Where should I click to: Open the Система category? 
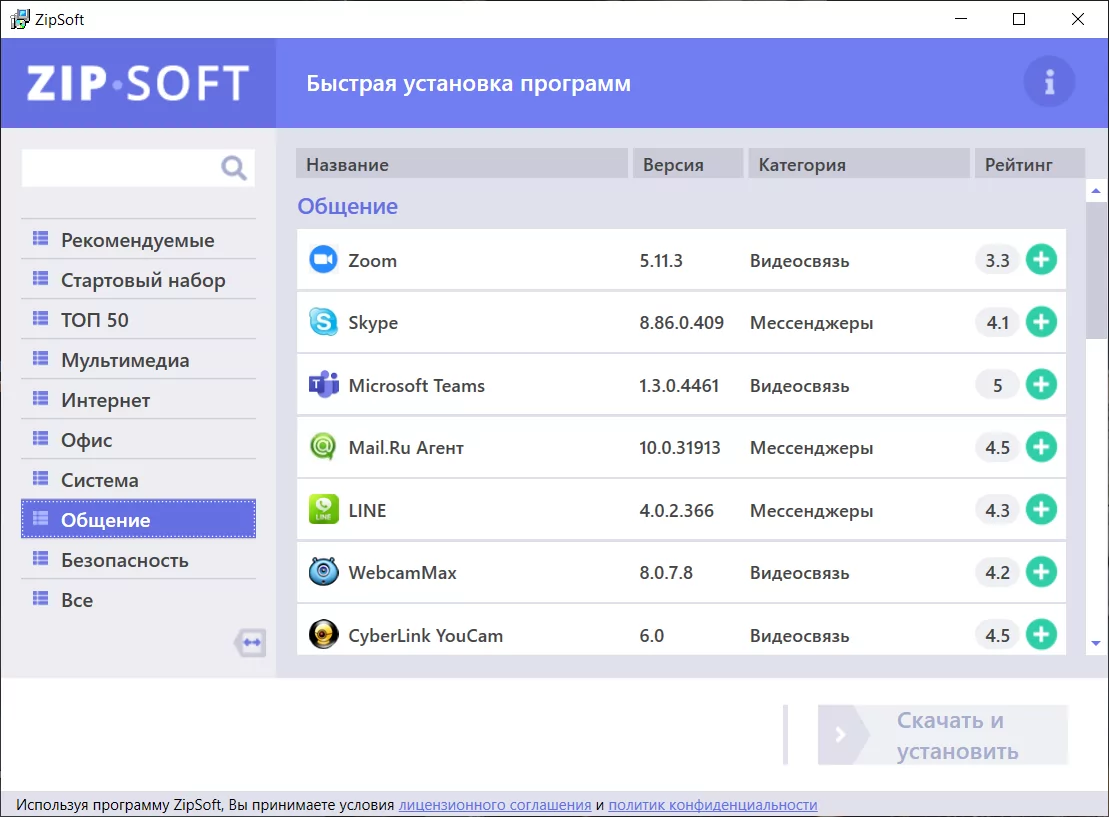coord(139,480)
